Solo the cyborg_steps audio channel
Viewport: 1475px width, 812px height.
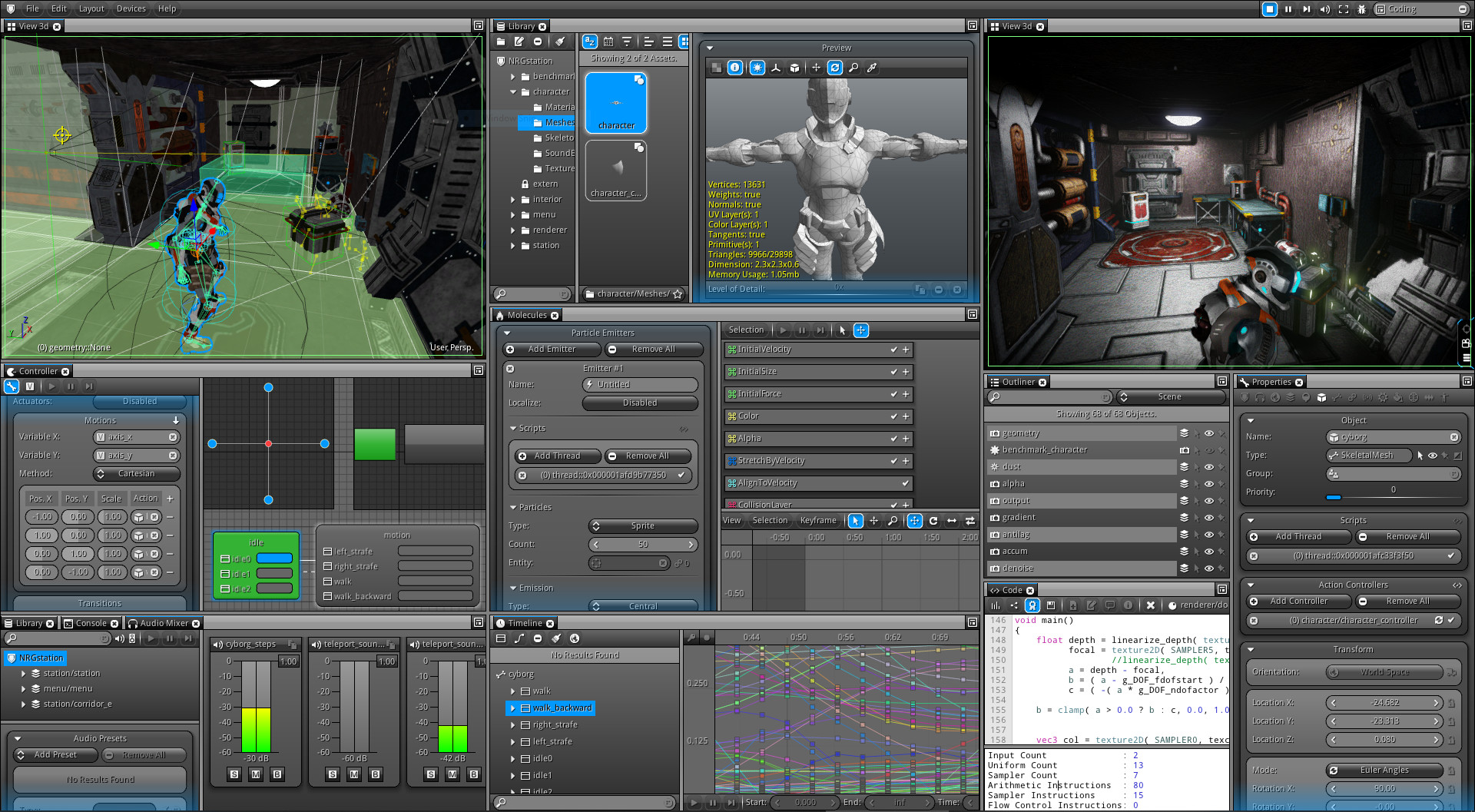(234, 774)
